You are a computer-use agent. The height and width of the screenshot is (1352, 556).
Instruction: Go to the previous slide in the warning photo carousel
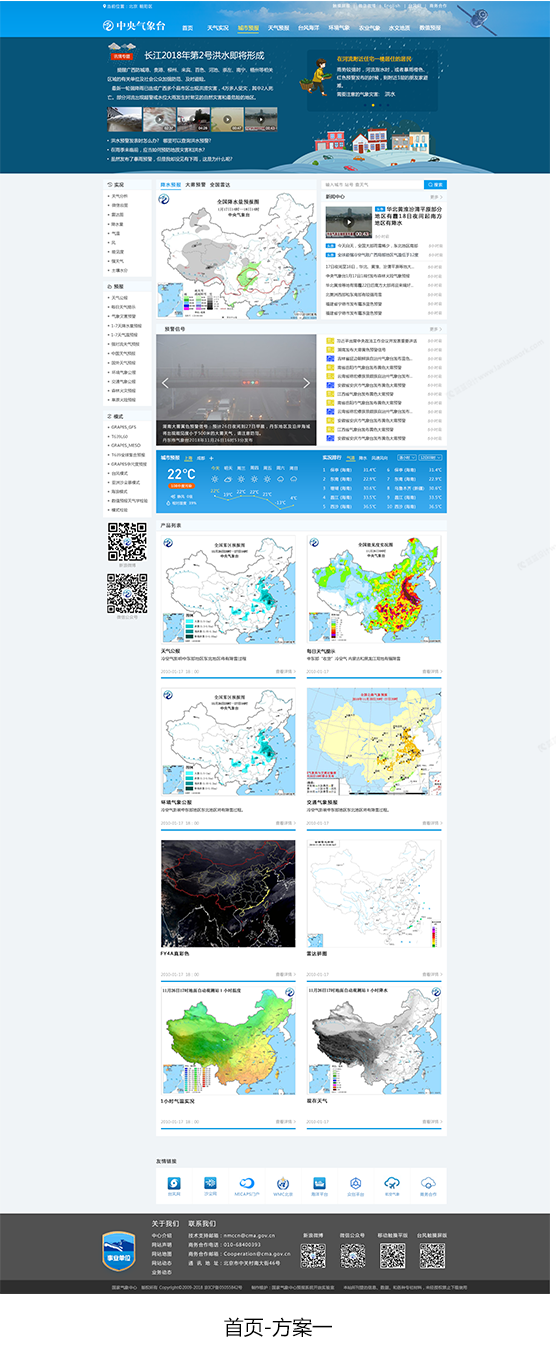[x=167, y=383]
